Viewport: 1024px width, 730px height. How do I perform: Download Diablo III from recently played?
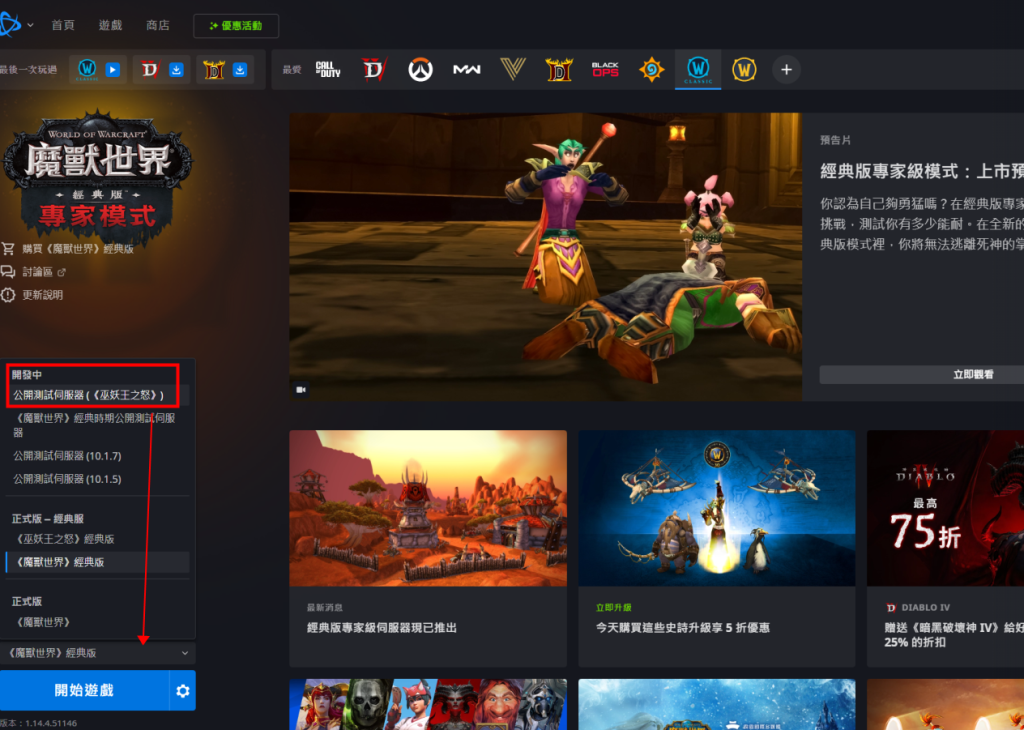[x=240, y=69]
